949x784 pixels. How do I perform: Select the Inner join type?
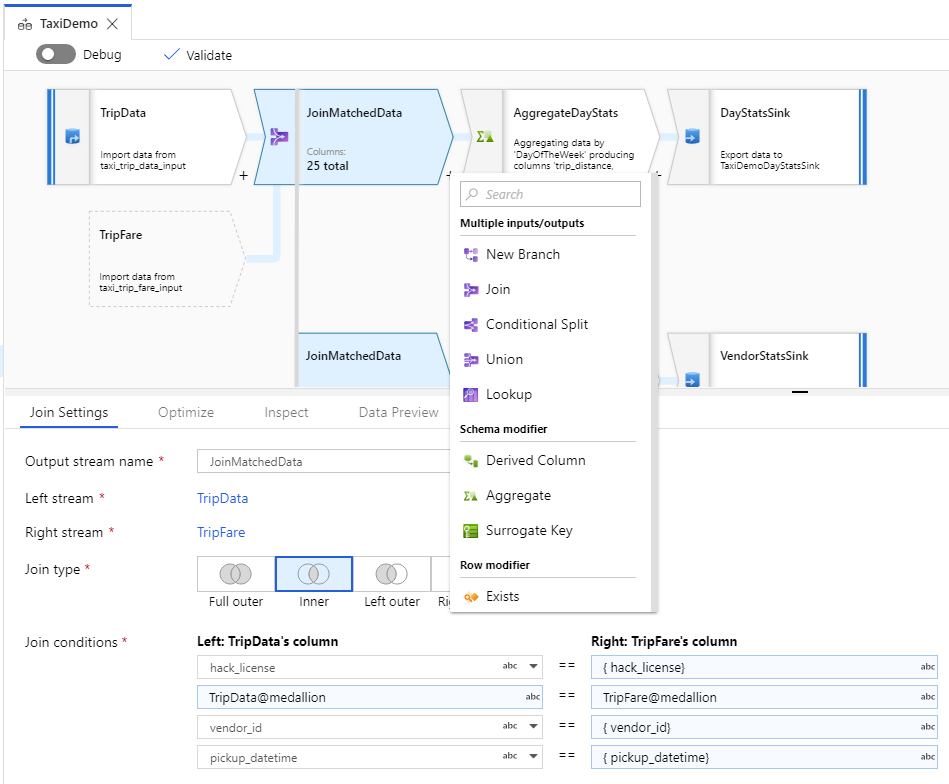coord(314,575)
